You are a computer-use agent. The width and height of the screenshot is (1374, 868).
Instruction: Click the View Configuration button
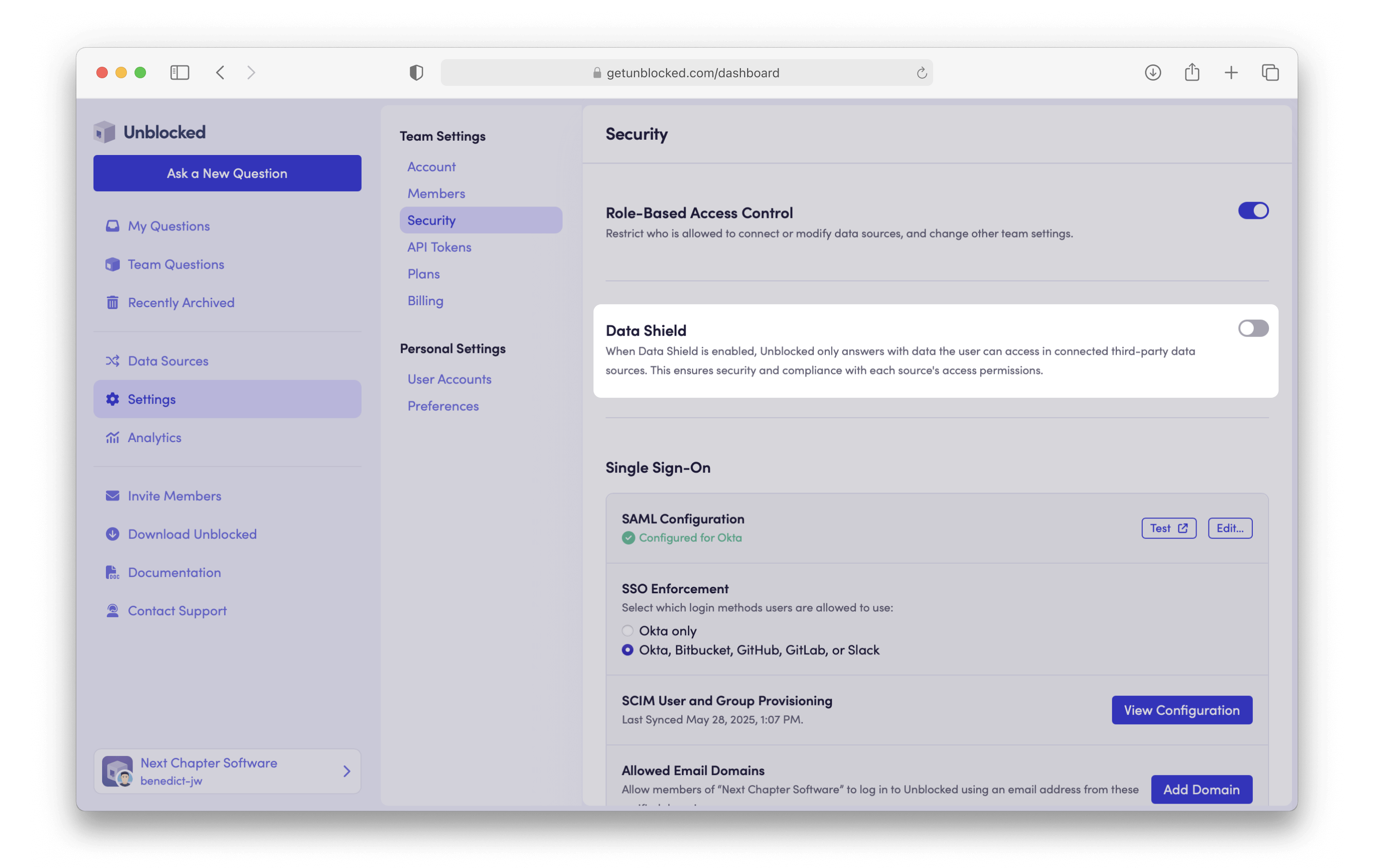[1182, 710]
